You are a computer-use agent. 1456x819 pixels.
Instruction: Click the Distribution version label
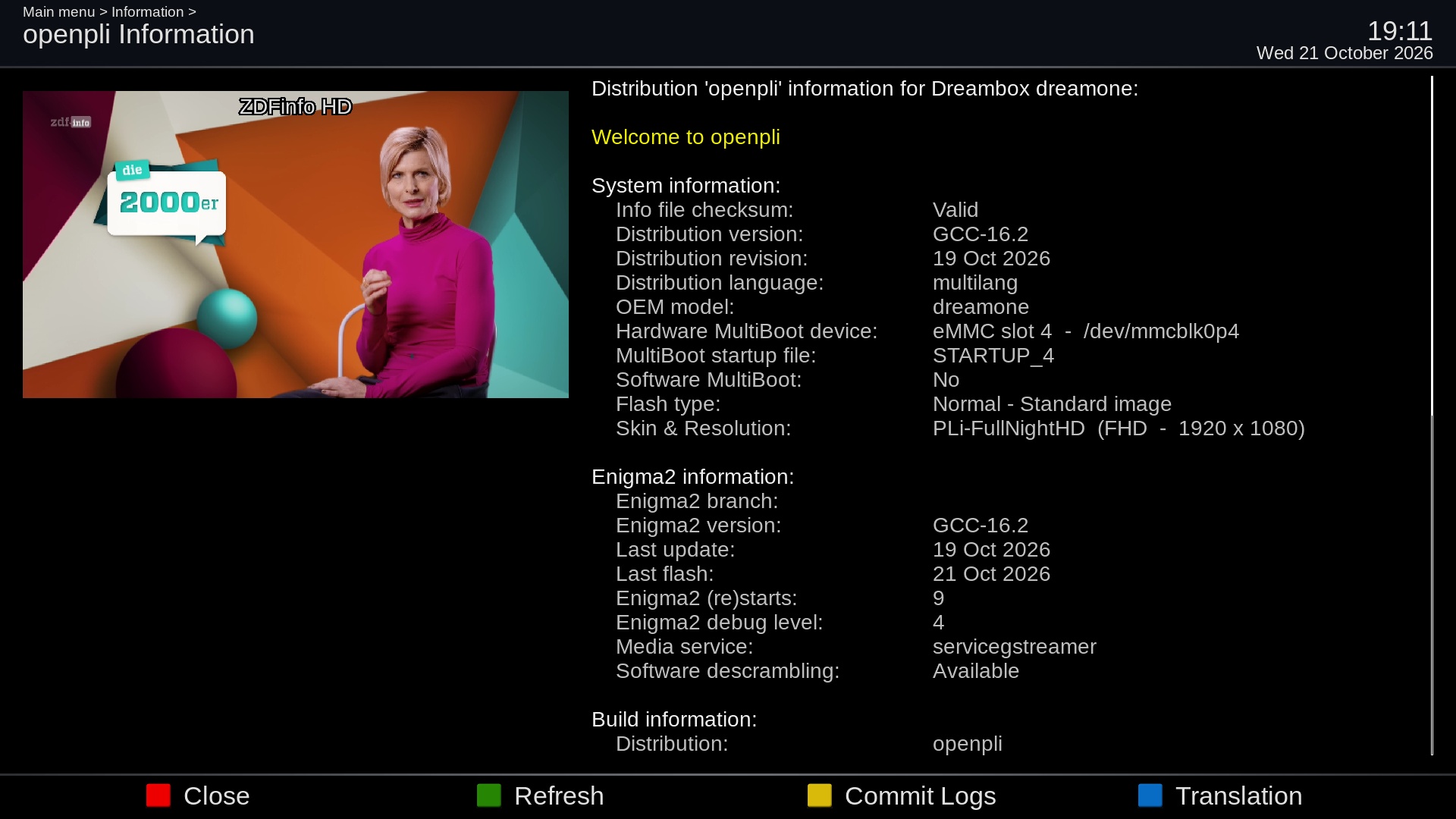[709, 234]
